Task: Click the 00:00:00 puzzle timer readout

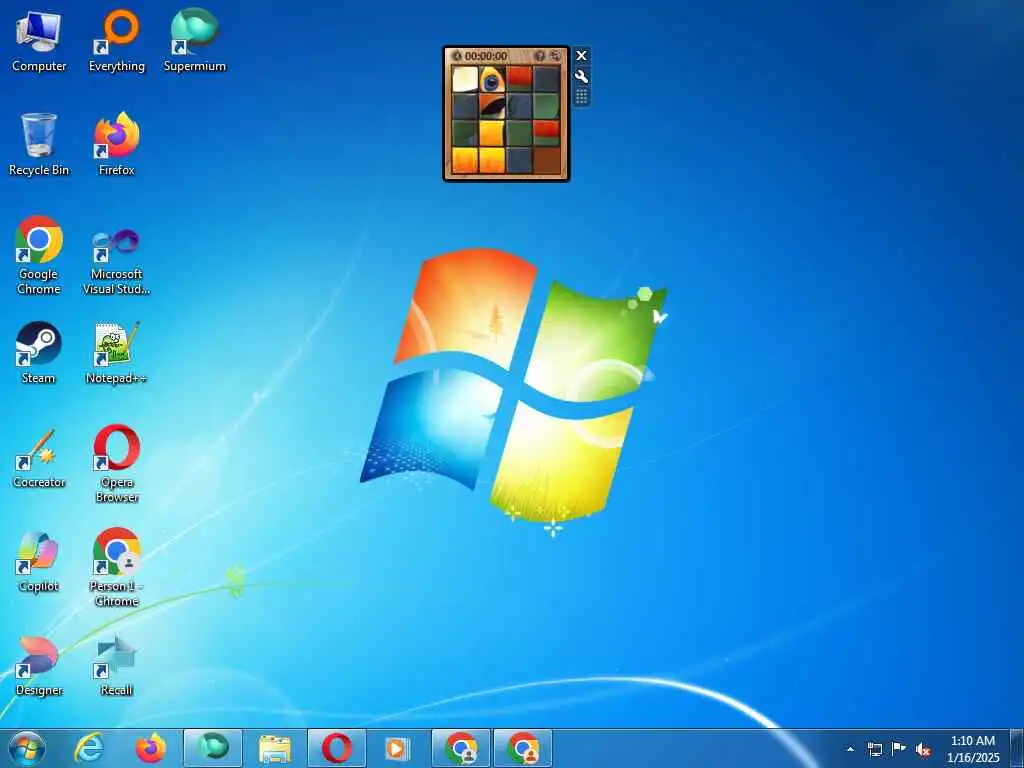Action: point(486,56)
